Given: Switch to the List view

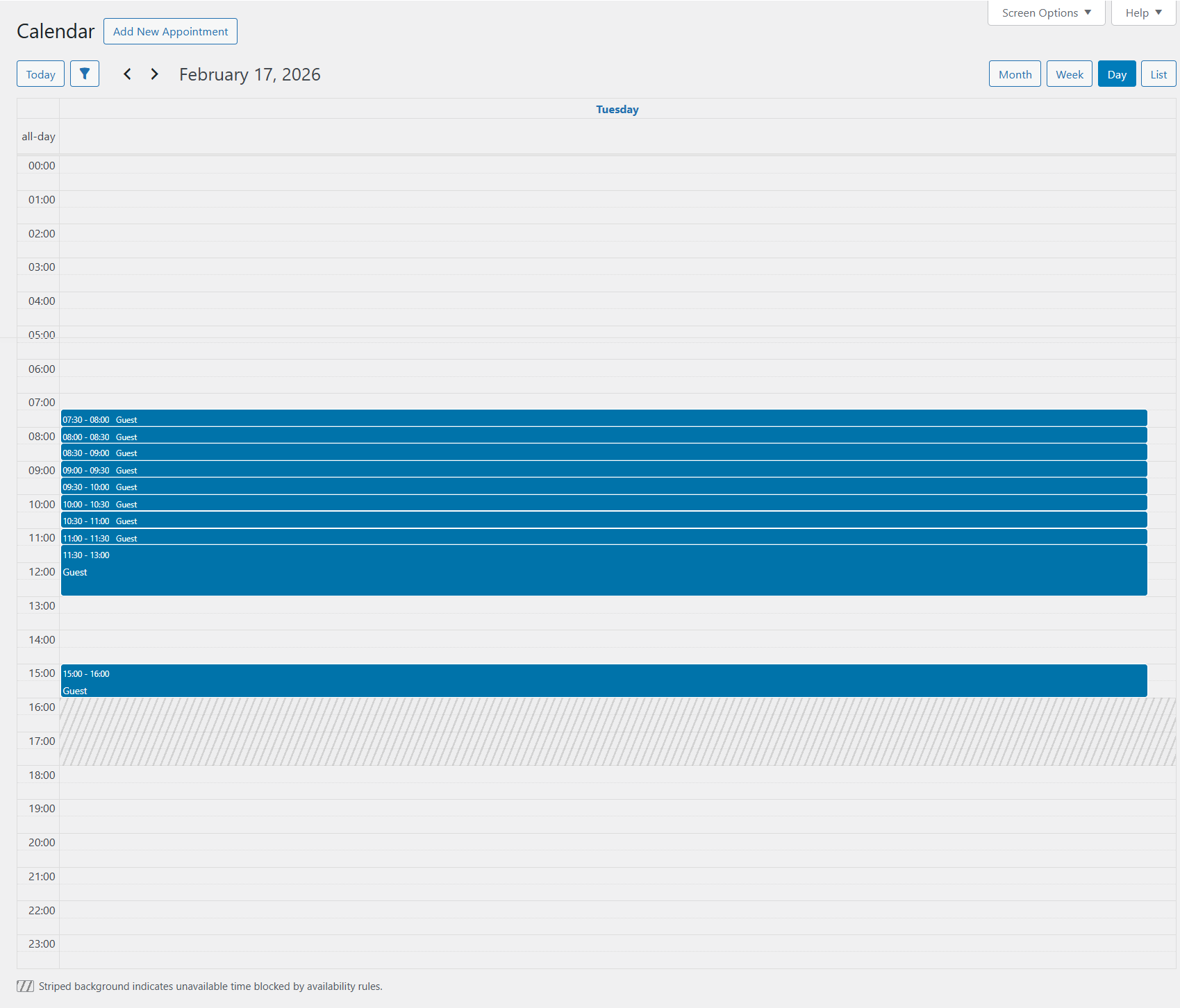Looking at the screenshot, I should coord(1158,74).
